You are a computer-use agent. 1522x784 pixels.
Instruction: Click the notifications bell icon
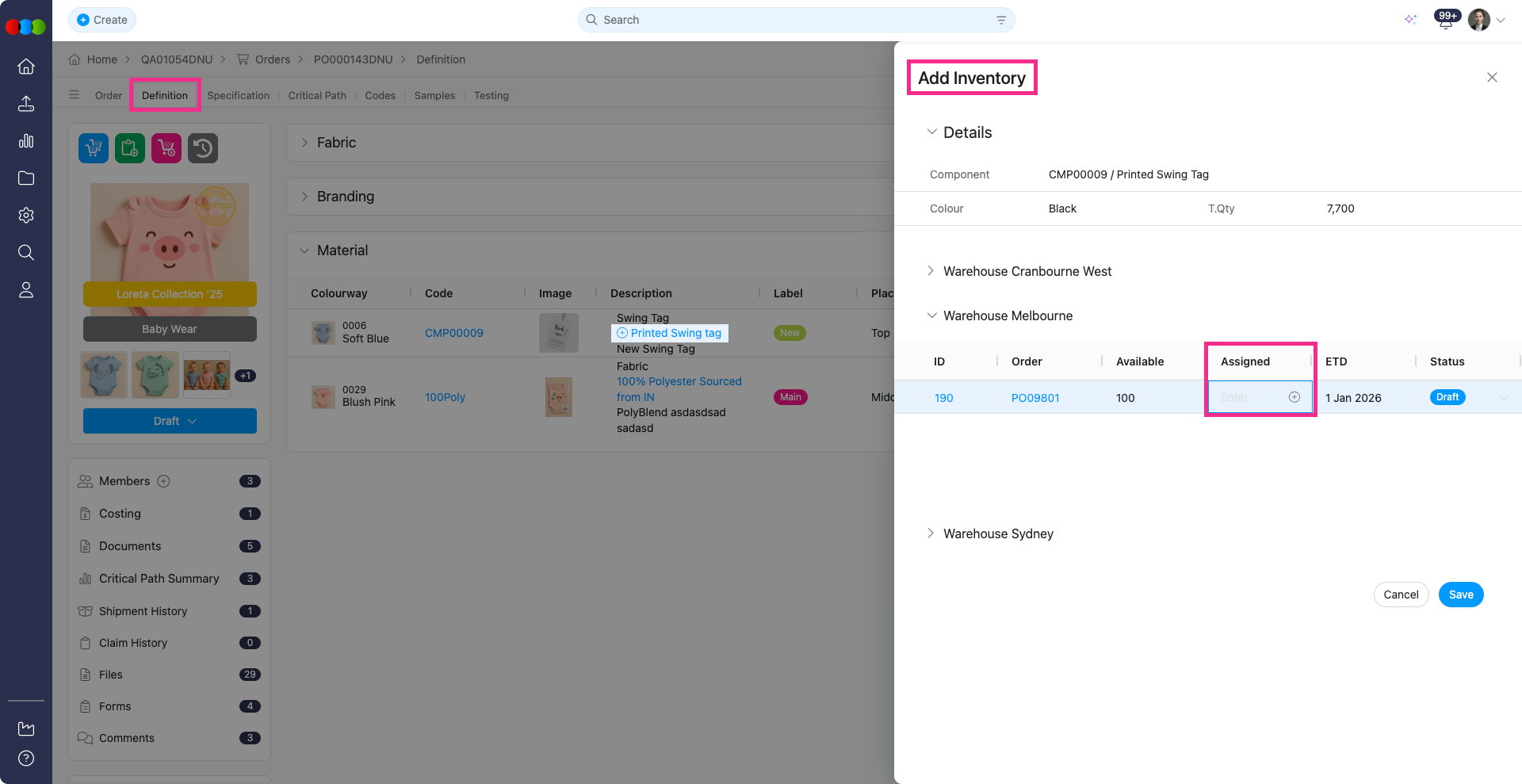pyautogui.click(x=1445, y=21)
